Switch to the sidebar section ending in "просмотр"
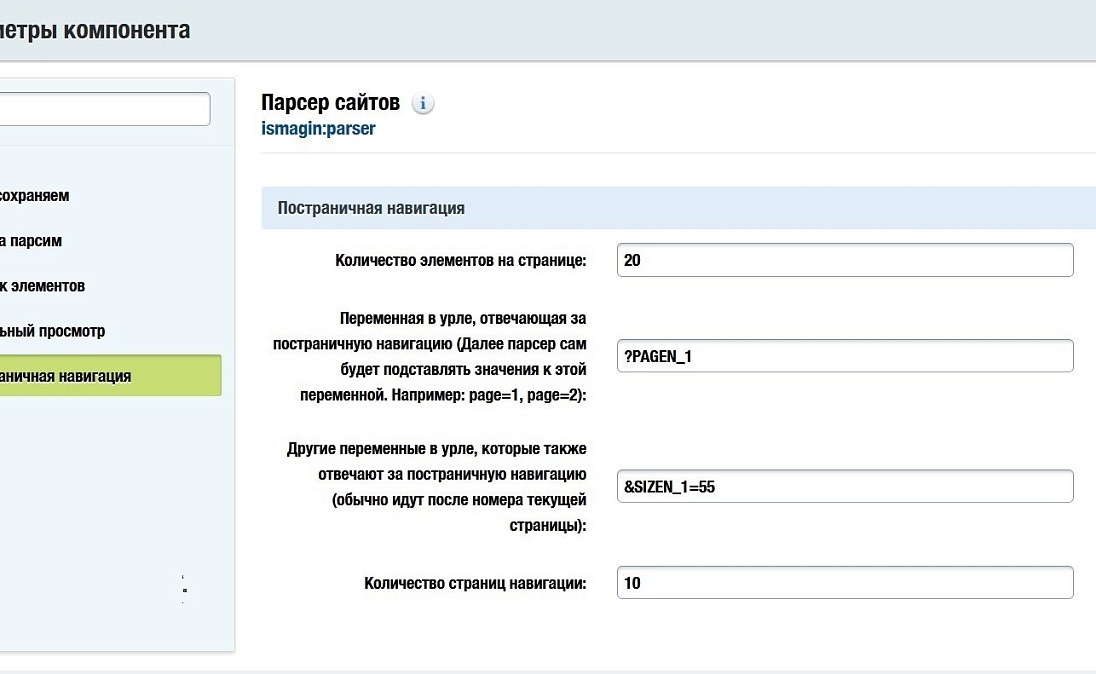This screenshot has height=674, width=1096. 52,331
